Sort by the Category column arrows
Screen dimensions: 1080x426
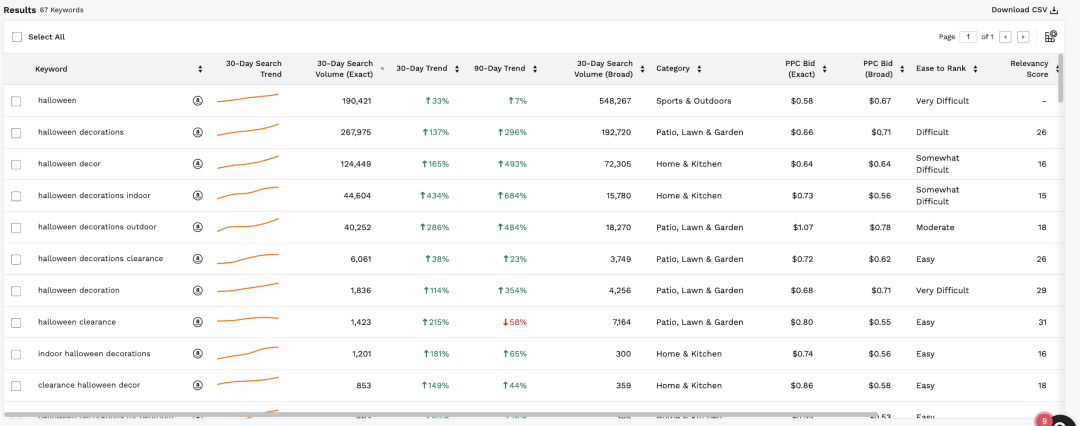[699, 69]
